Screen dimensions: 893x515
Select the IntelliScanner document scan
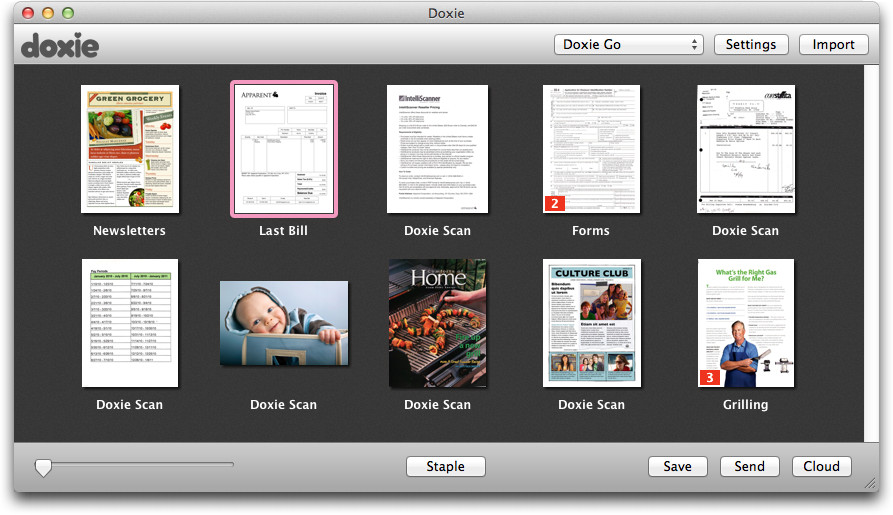point(437,149)
